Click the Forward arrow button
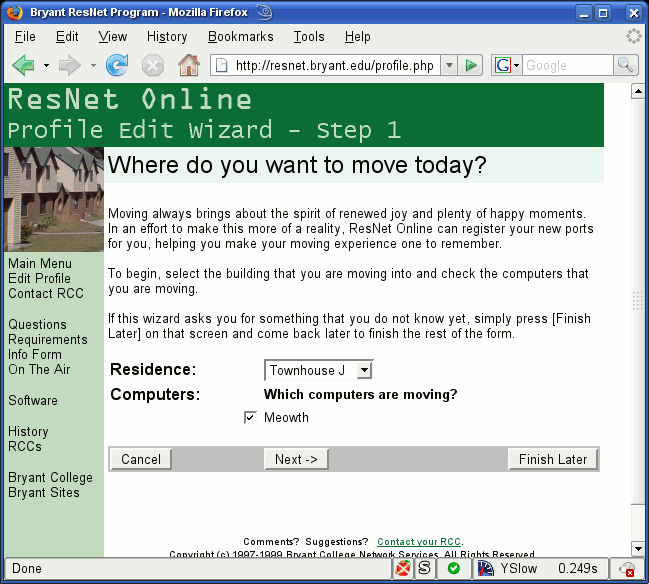The height and width of the screenshot is (584, 649). pyautogui.click(x=70, y=65)
